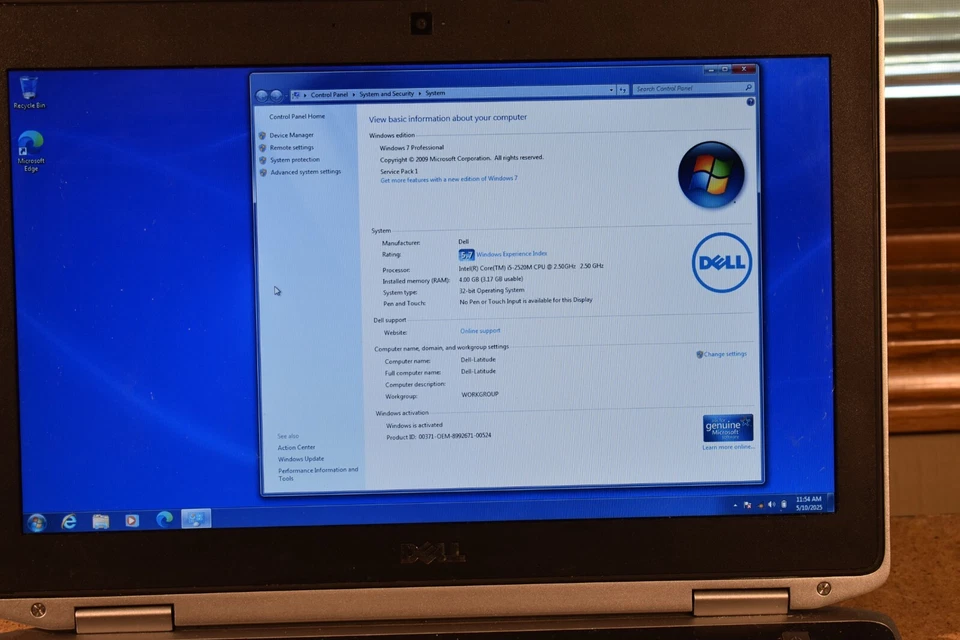Click the Windows Experience Index rating icon
960x640 pixels.
point(466,254)
